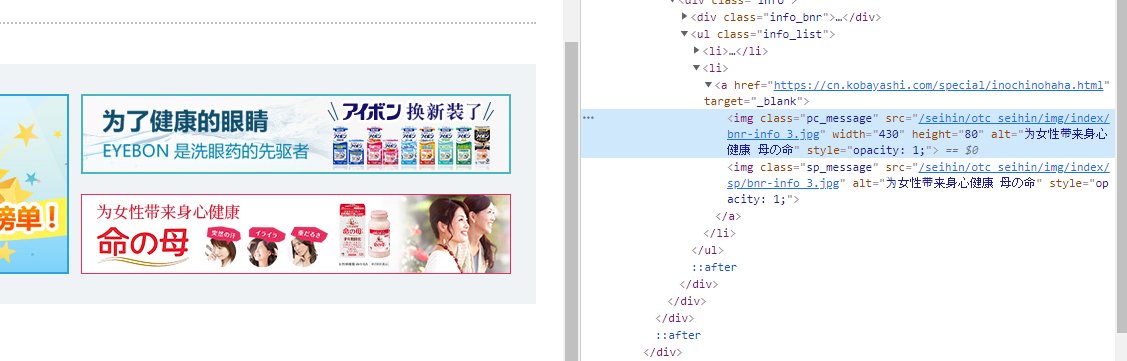Click the 命の母 women's health banner
This screenshot has height=361, width=1127.
pyautogui.click(x=295, y=234)
